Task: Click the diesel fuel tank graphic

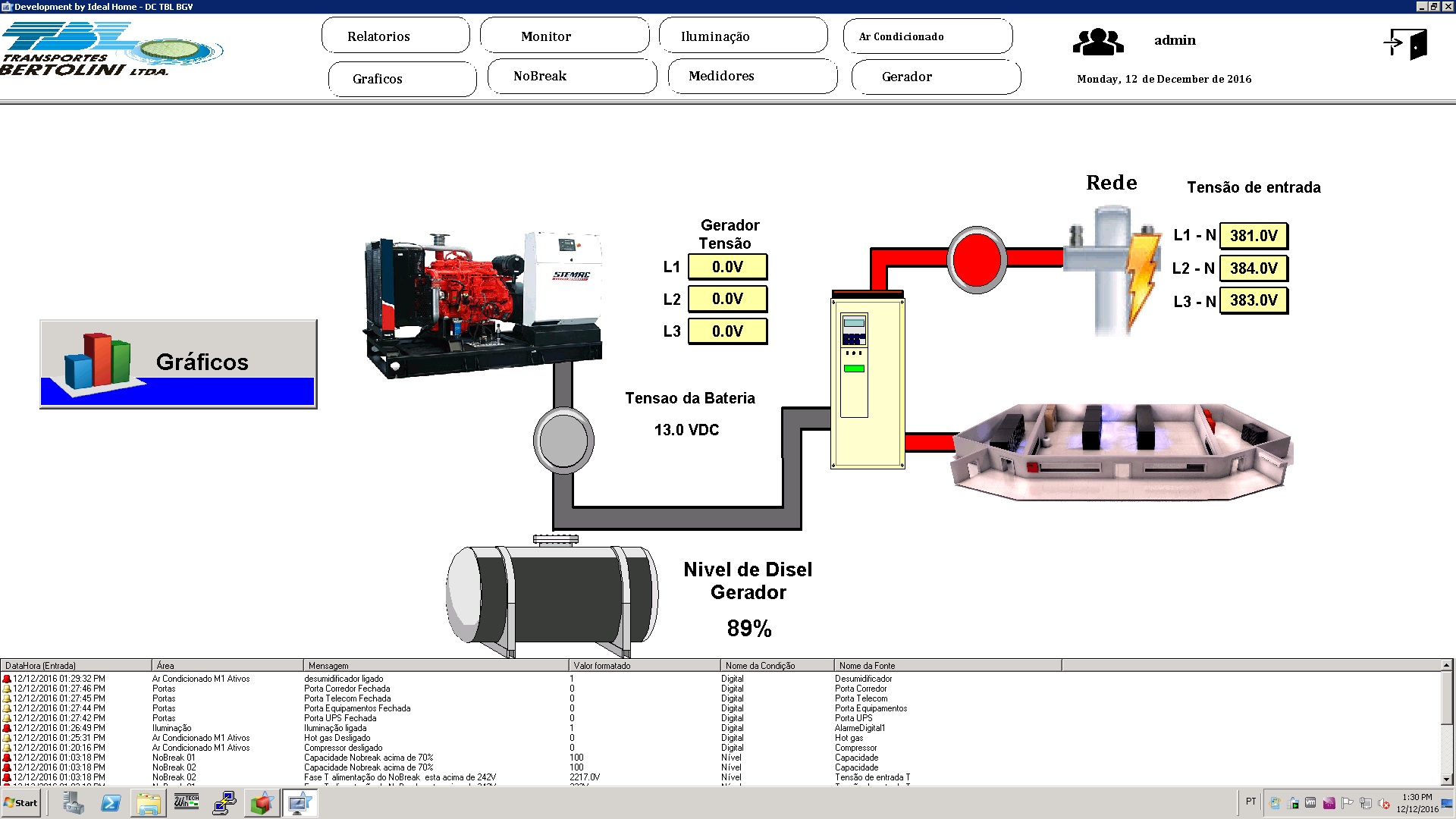Action: tap(552, 596)
